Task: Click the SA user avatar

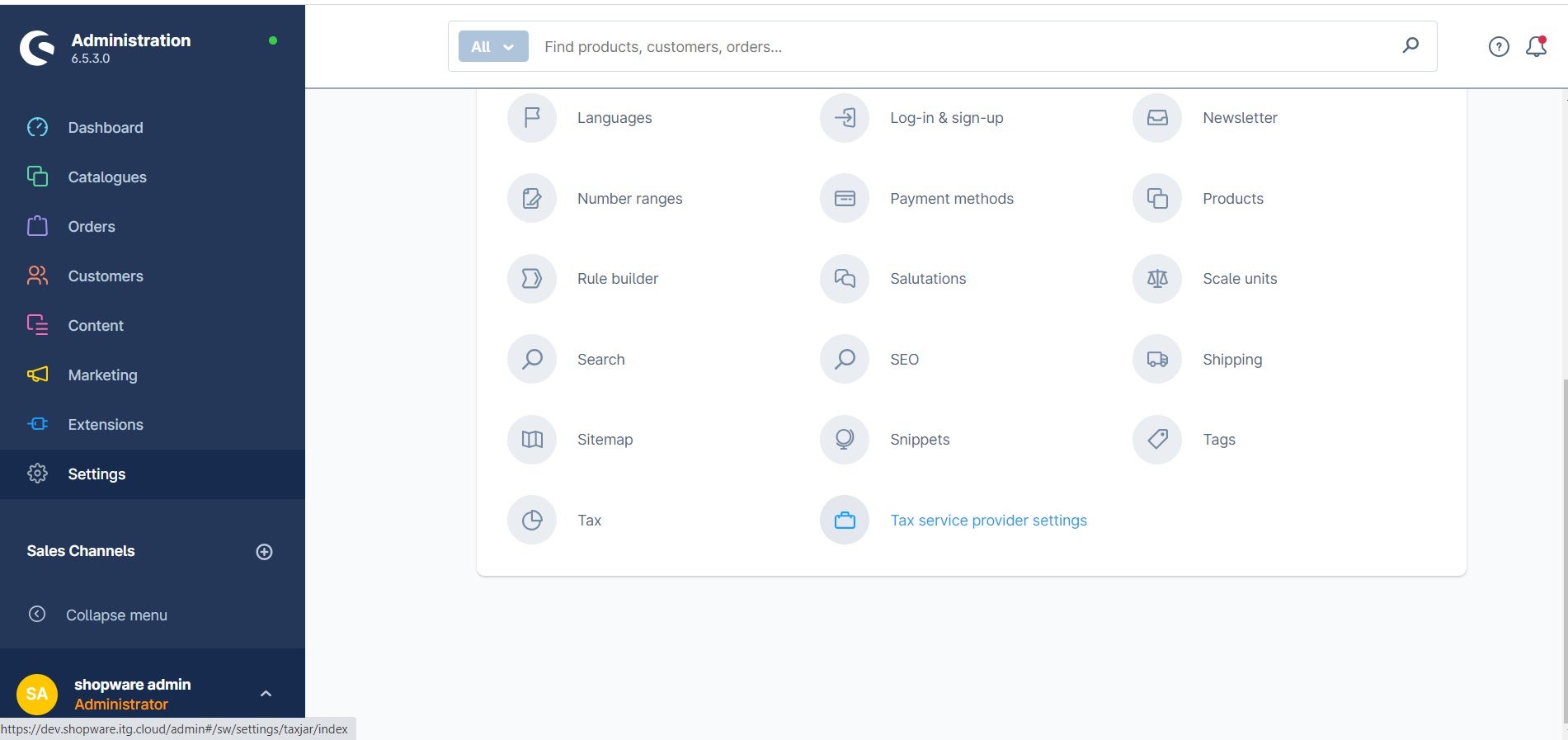Action: pos(37,694)
